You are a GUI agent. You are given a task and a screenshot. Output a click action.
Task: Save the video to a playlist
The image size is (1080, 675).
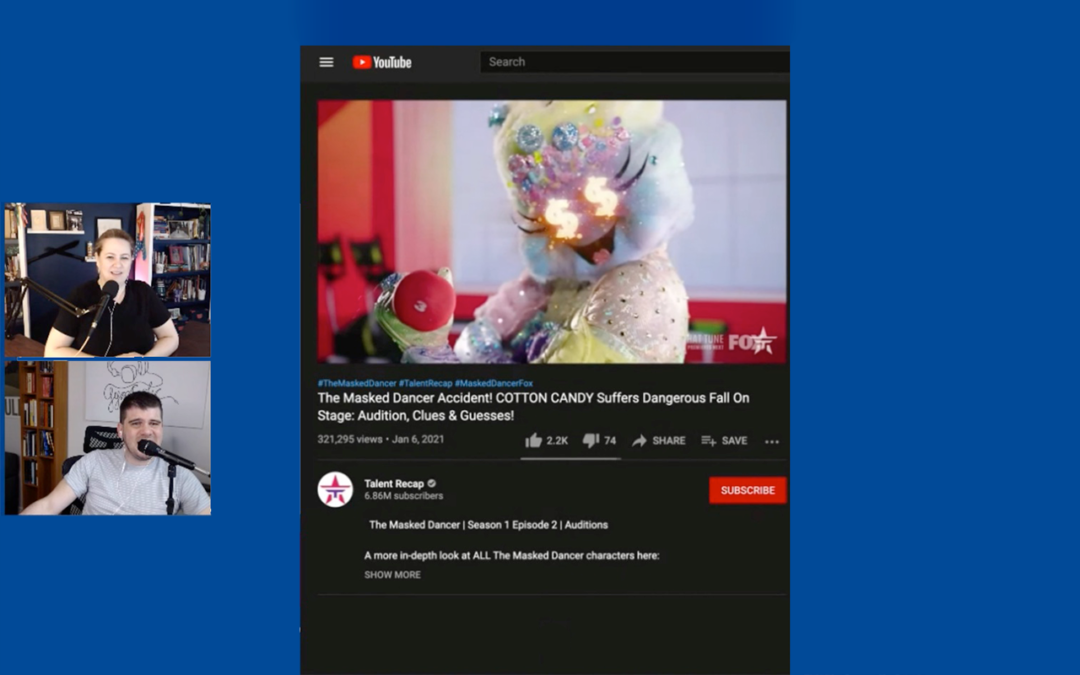tap(724, 440)
